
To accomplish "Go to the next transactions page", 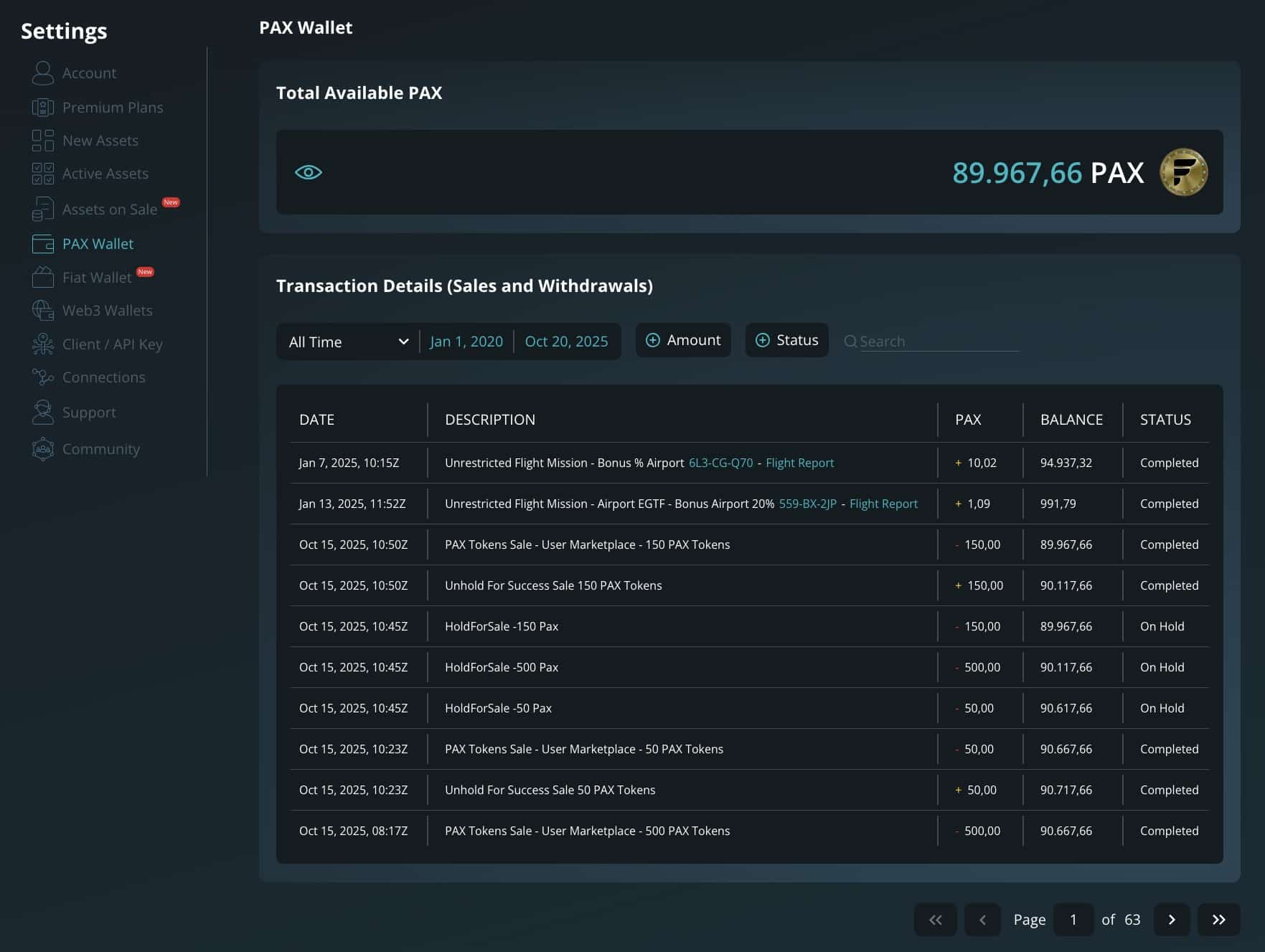I will tap(1171, 920).
